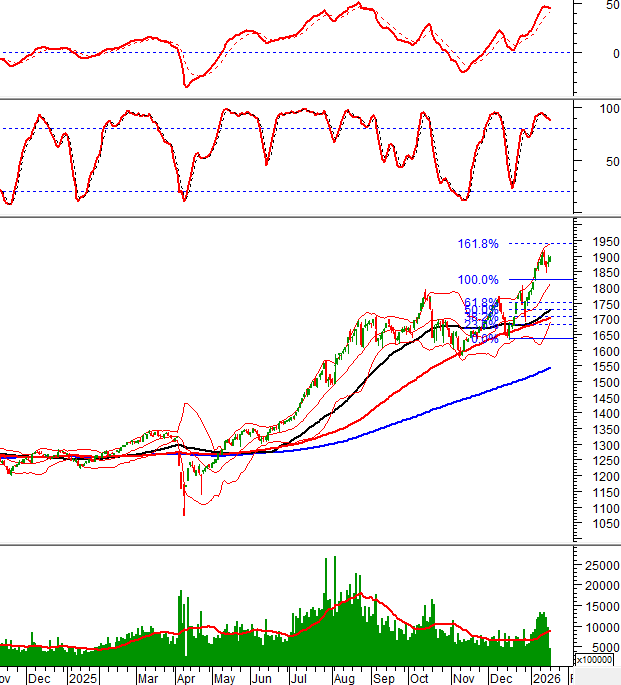Click the x100000 volume scale label

(596, 660)
